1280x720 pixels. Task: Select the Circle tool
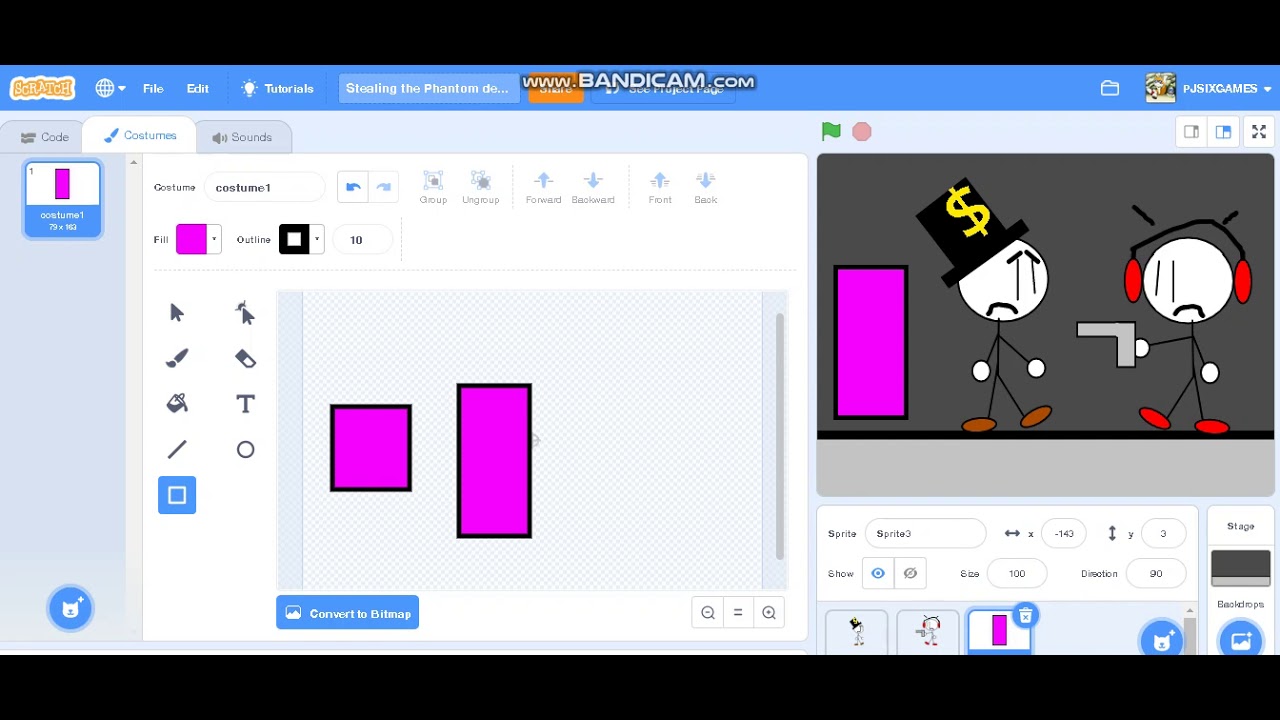pyautogui.click(x=245, y=449)
